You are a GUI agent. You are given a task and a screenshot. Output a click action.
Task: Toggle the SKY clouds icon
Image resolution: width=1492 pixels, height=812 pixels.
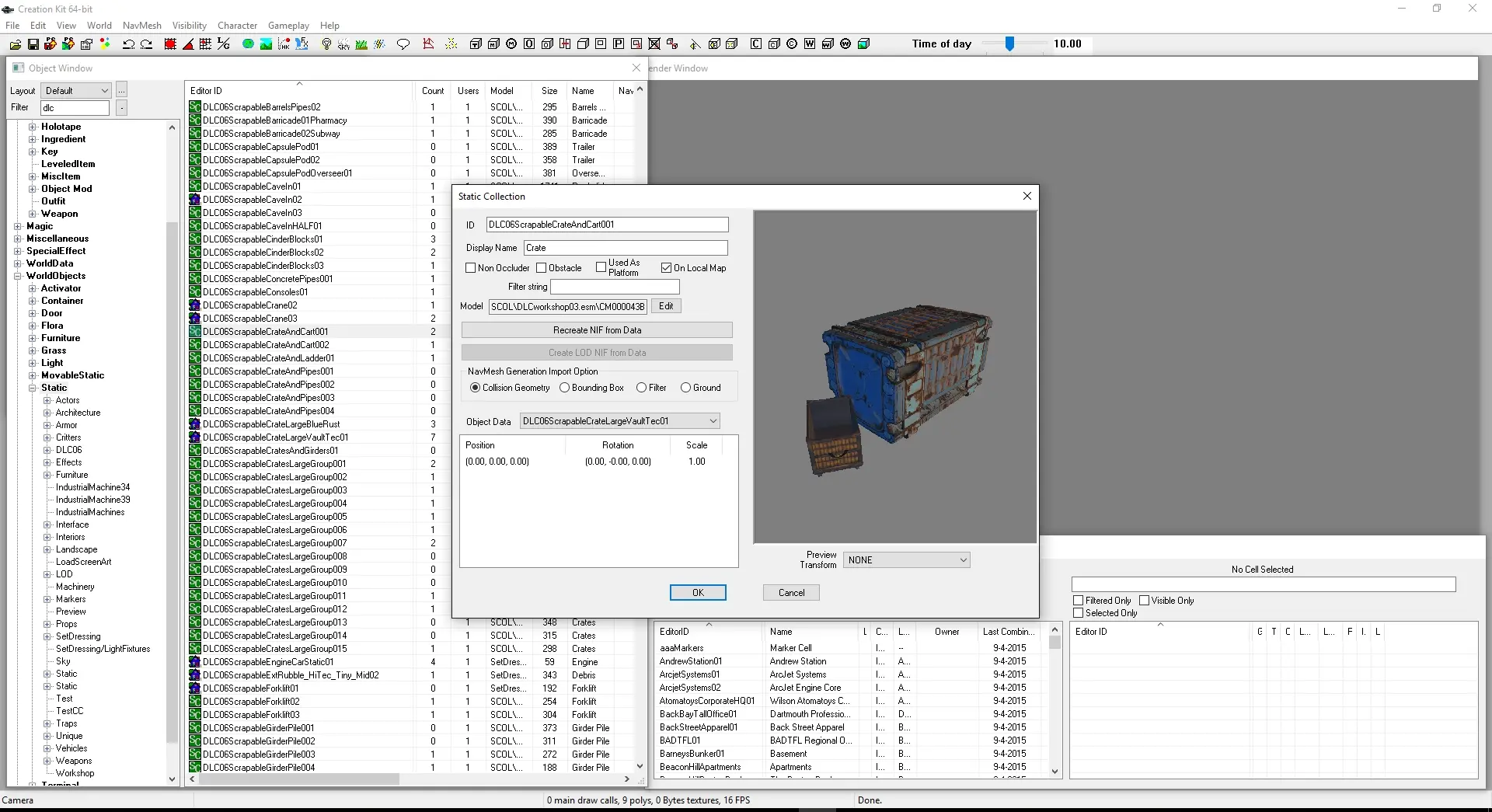[343, 44]
